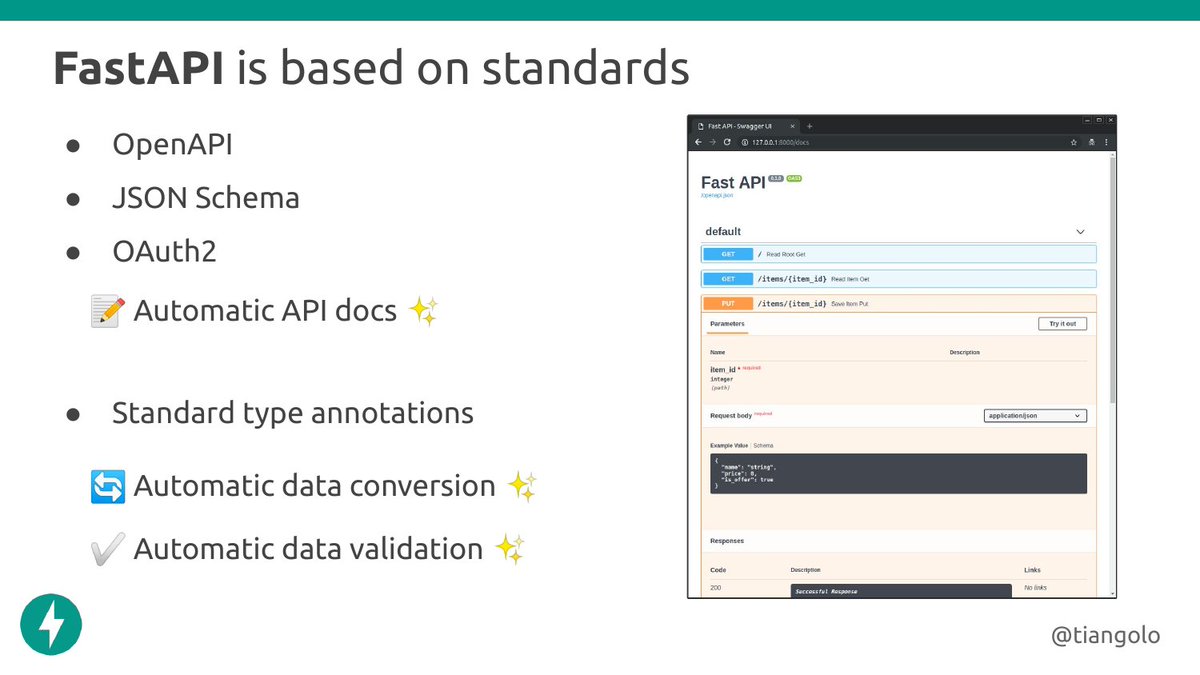Click 'Automatic API docs' text
Image resolution: width=1200 pixels, height=675 pixels.
[x=265, y=311]
